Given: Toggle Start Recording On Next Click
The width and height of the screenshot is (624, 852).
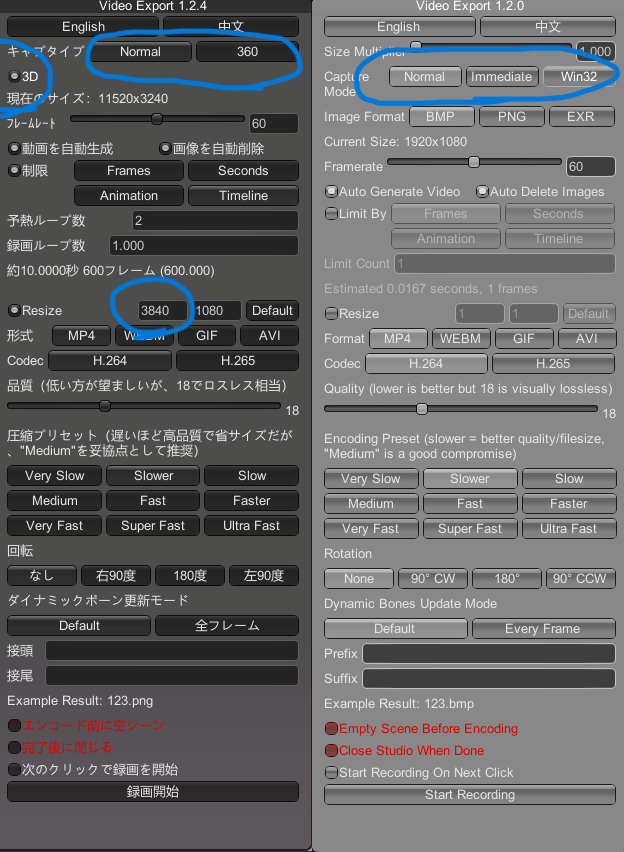Looking at the screenshot, I should pyautogui.click(x=332, y=772).
